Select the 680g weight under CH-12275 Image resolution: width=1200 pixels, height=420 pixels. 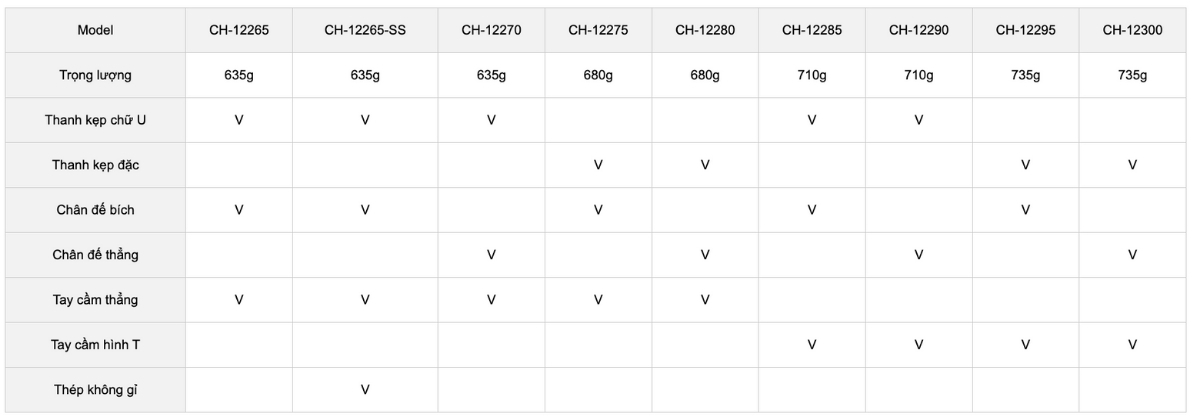pos(598,75)
